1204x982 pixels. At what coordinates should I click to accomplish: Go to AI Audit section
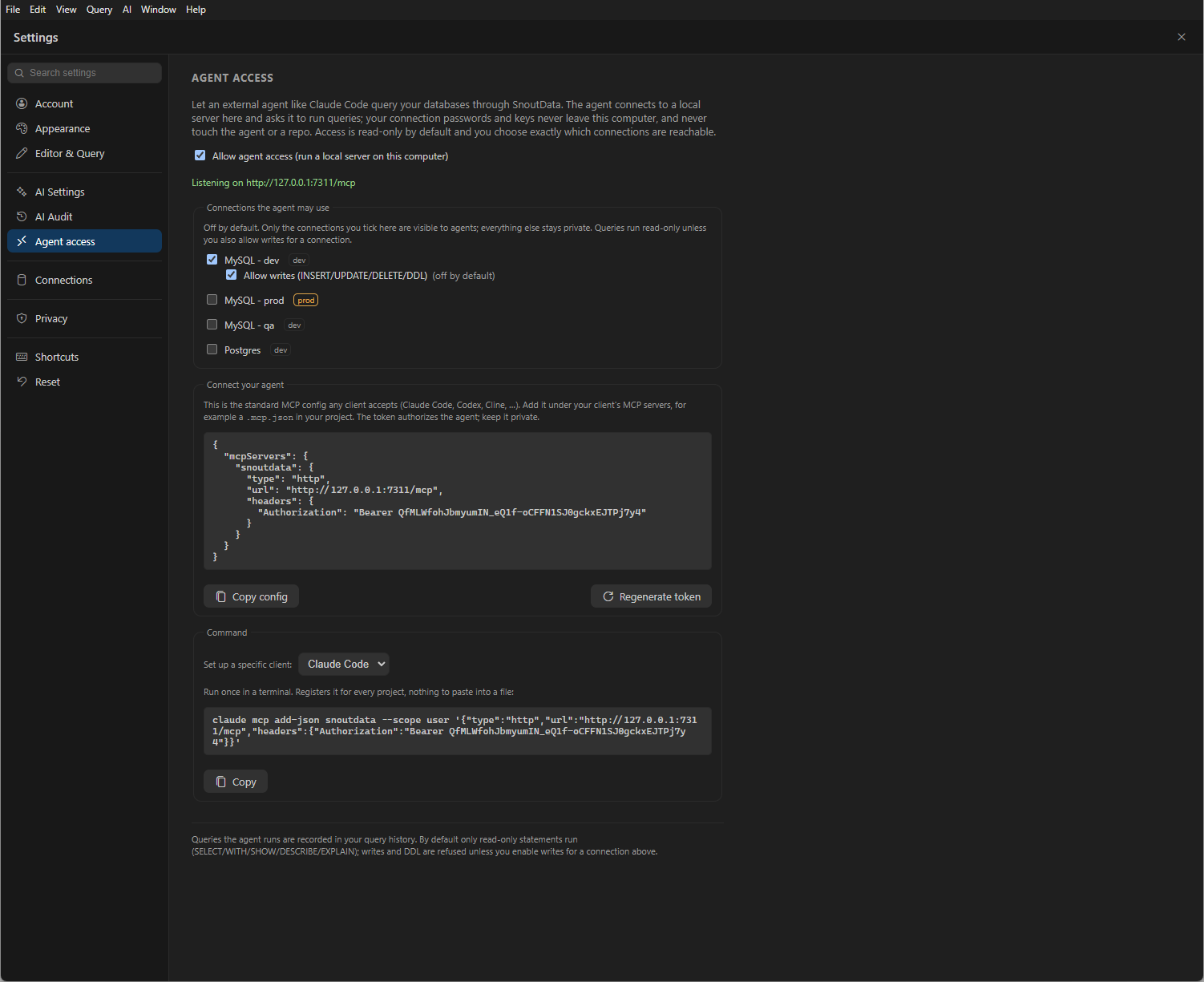(84, 216)
